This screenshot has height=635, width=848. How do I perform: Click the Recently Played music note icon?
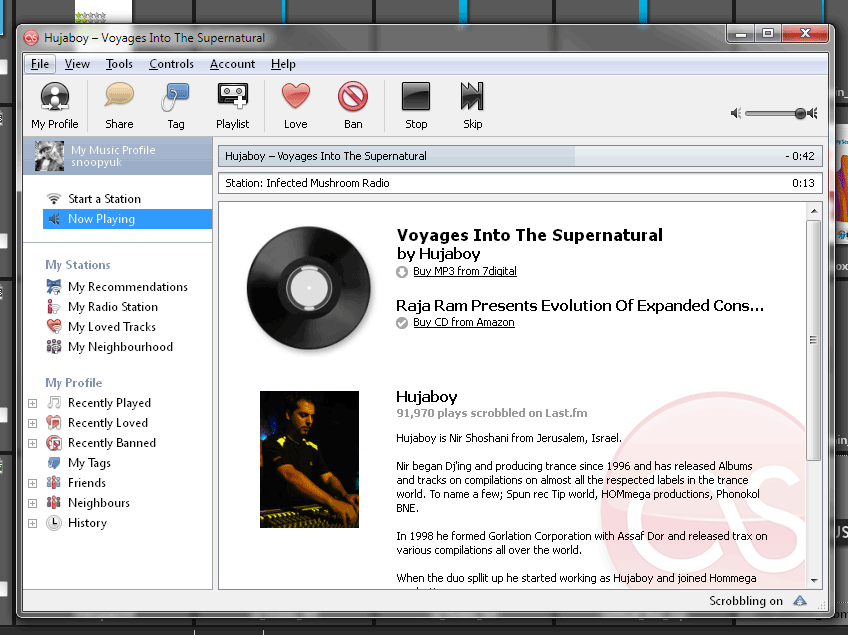click(x=54, y=402)
